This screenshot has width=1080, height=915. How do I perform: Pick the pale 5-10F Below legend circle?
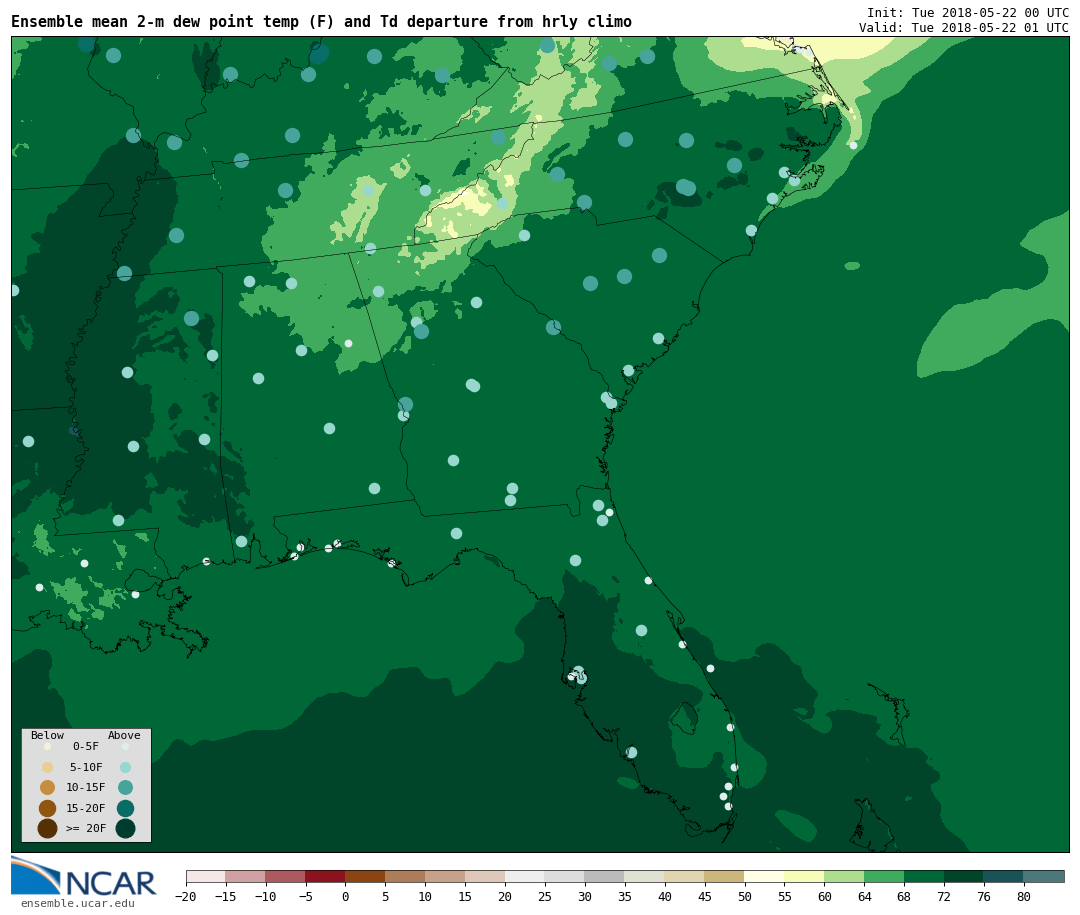47,767
